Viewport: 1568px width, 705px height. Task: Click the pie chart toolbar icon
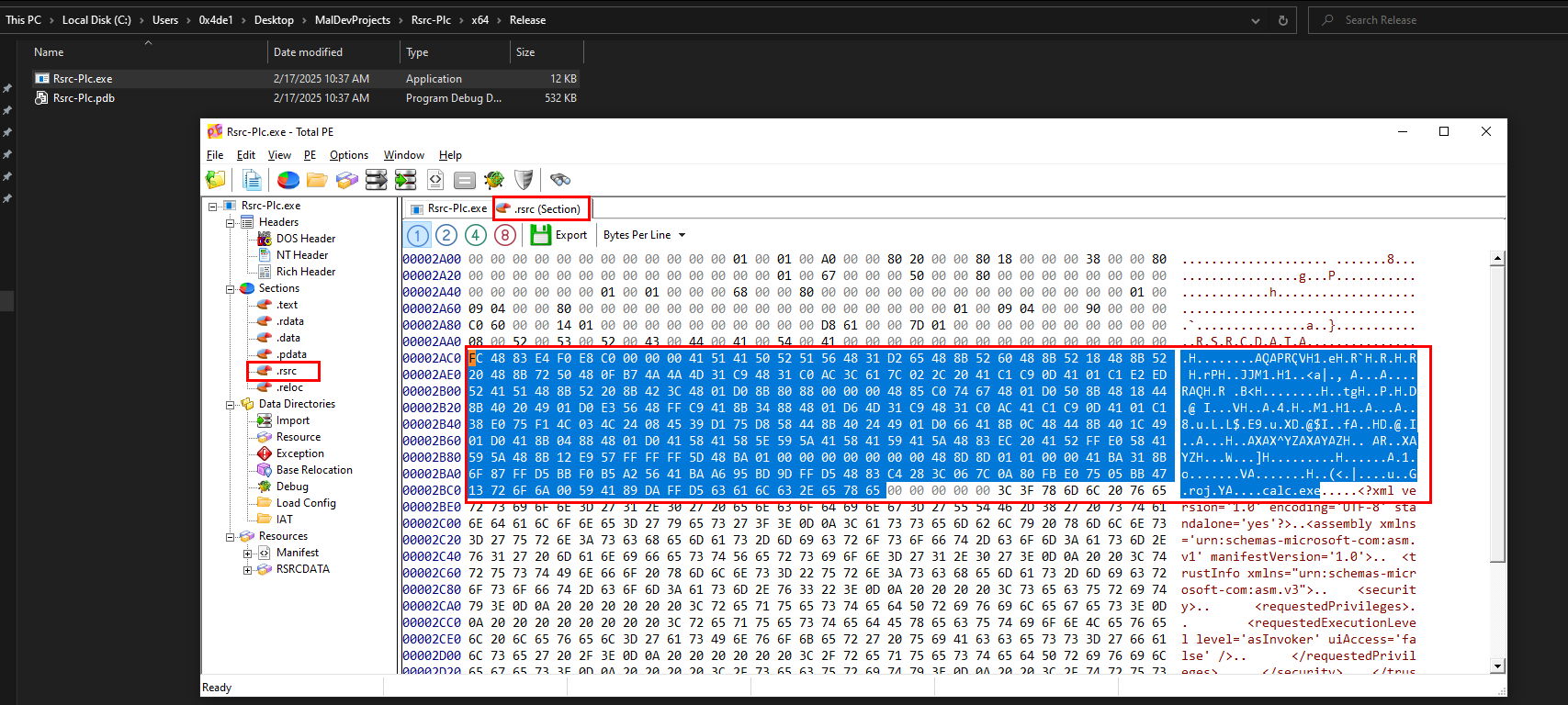(288, 180)
